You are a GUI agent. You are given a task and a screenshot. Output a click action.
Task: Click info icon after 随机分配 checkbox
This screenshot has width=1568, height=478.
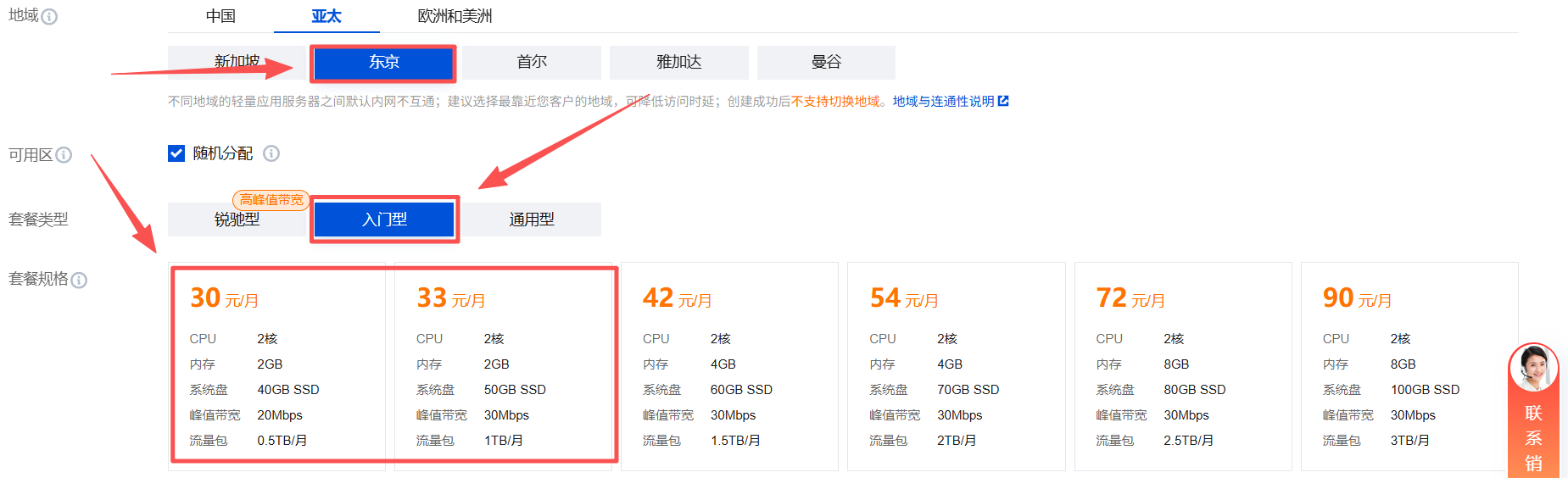271,153
